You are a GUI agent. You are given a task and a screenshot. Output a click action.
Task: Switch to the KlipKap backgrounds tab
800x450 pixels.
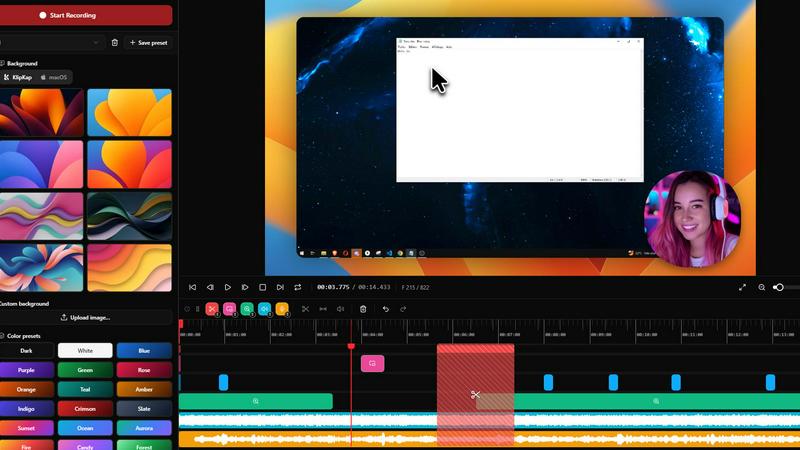coord(18,78)
